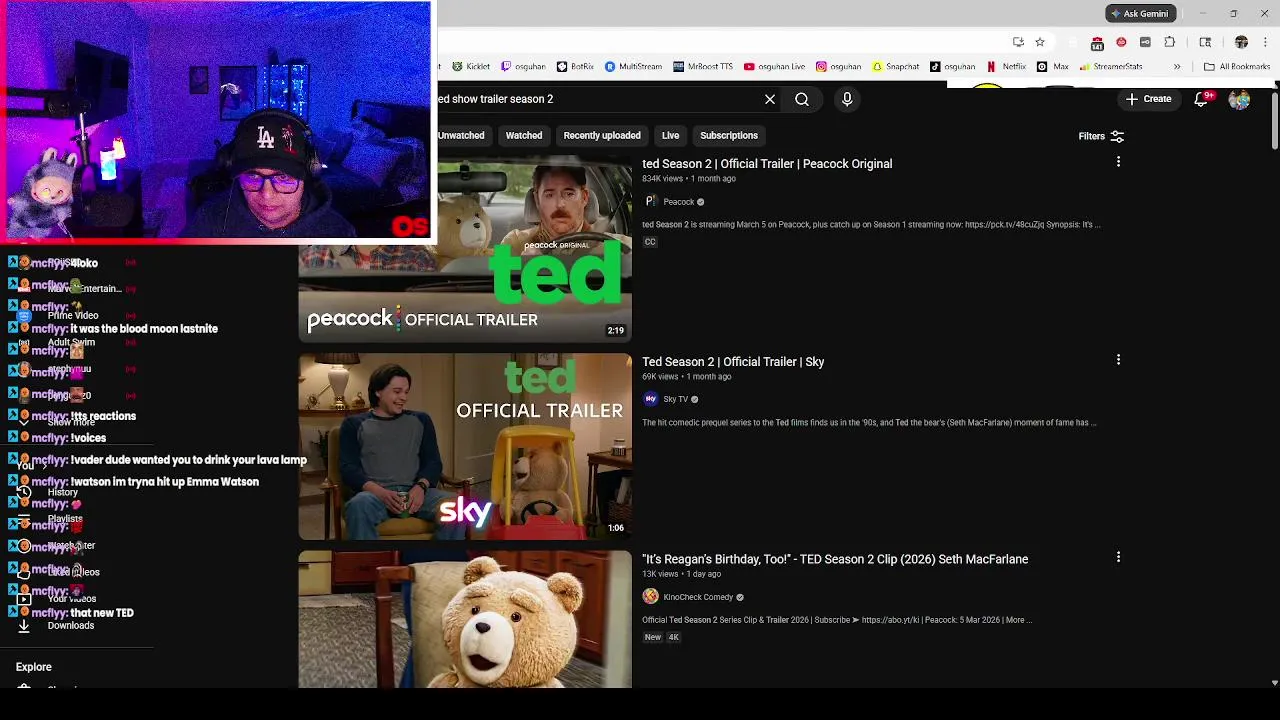Screen dimensions: 1280x720
Task: Open the Peacock channel name link
Action: (678, 202)
